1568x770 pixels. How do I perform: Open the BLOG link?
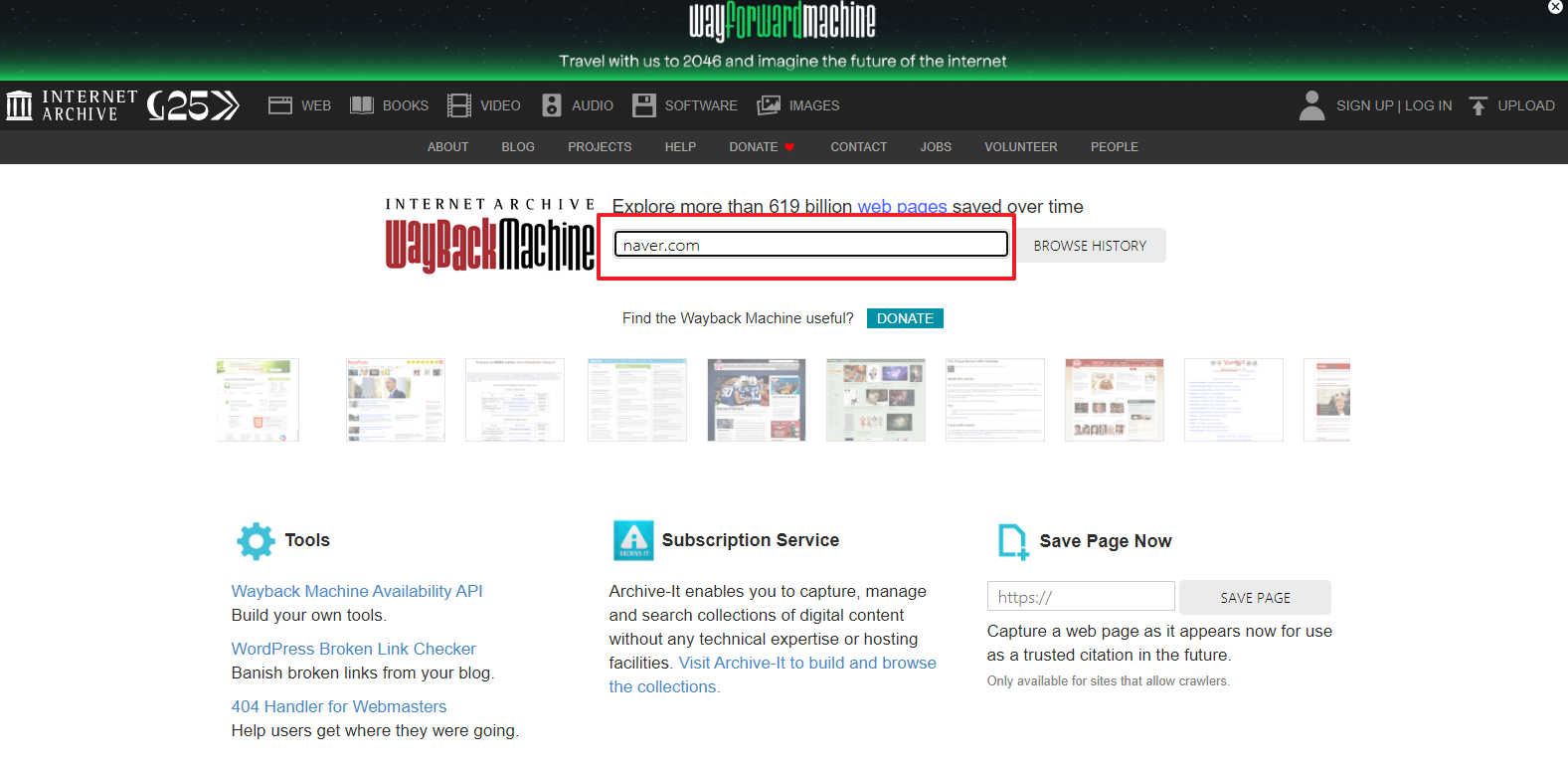tap(518, 147)
